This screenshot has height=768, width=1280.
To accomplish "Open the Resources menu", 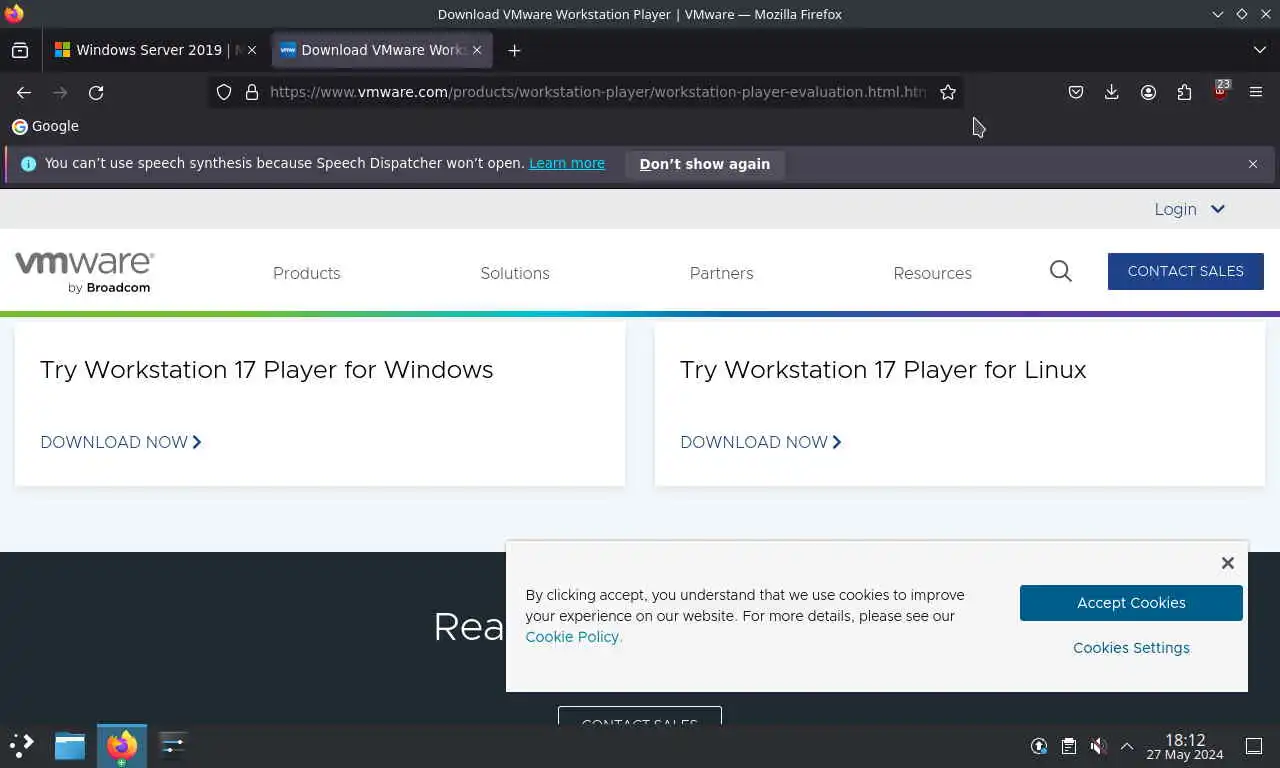I will [x=933, y=273].
